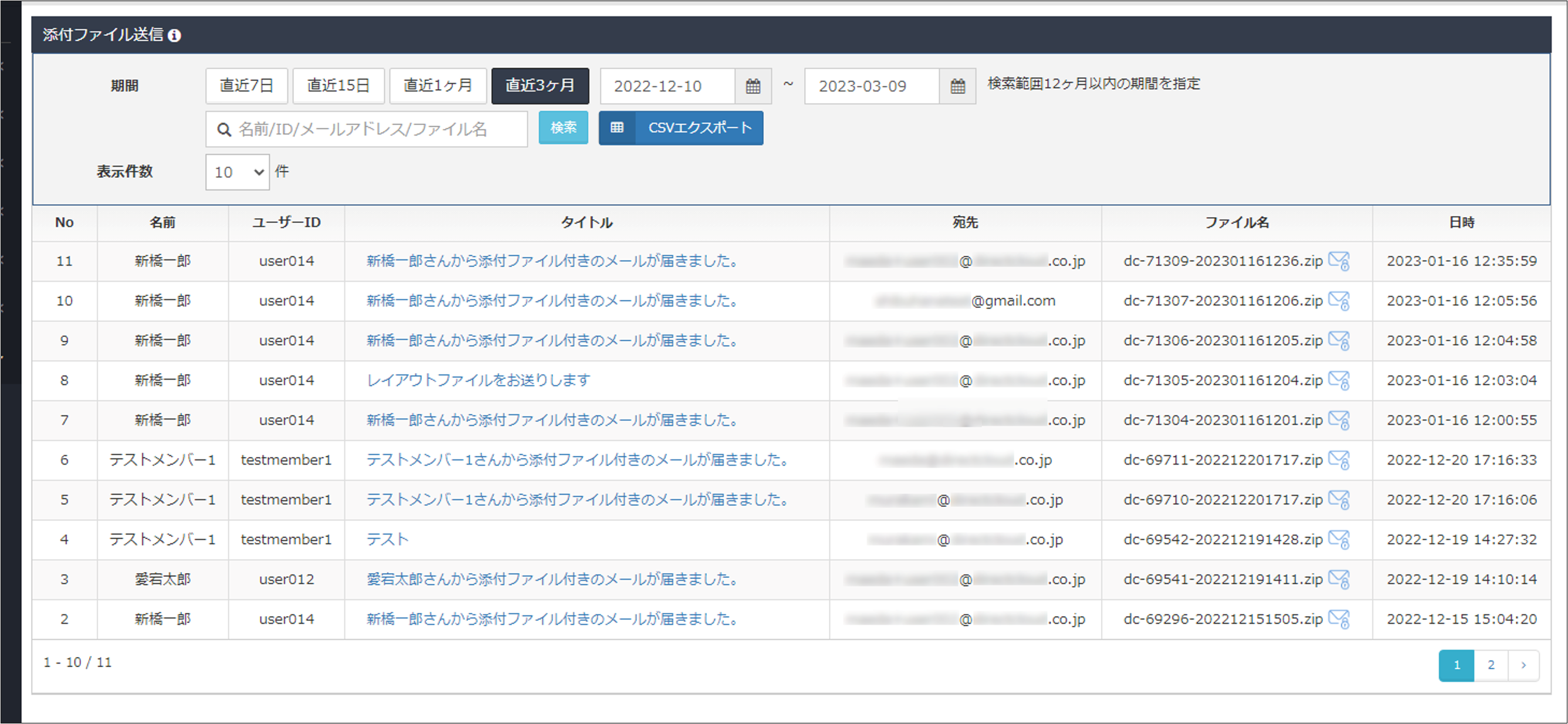This screenshot has width=1568, height=724.
Task: Click the envelope icon for dc-69296-202212151505.zip
Action: tap(1340, 618)
